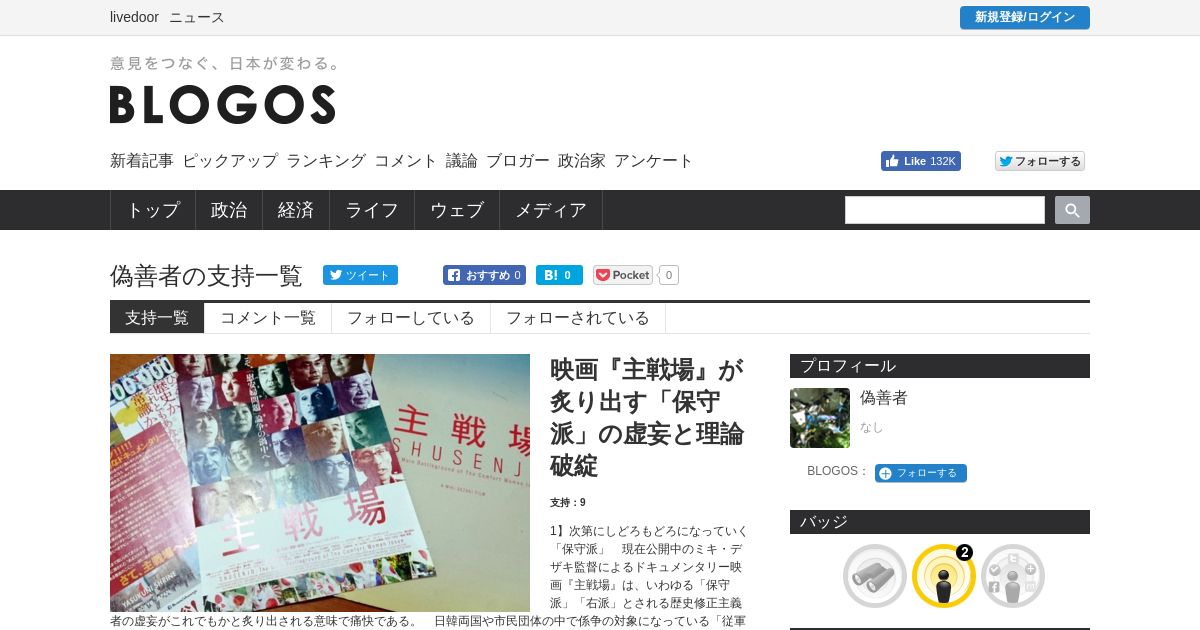Click the Twitter フォローする button in header
The height and width of the screenshot is (630, 1200).
click(x=1040, y=161)
